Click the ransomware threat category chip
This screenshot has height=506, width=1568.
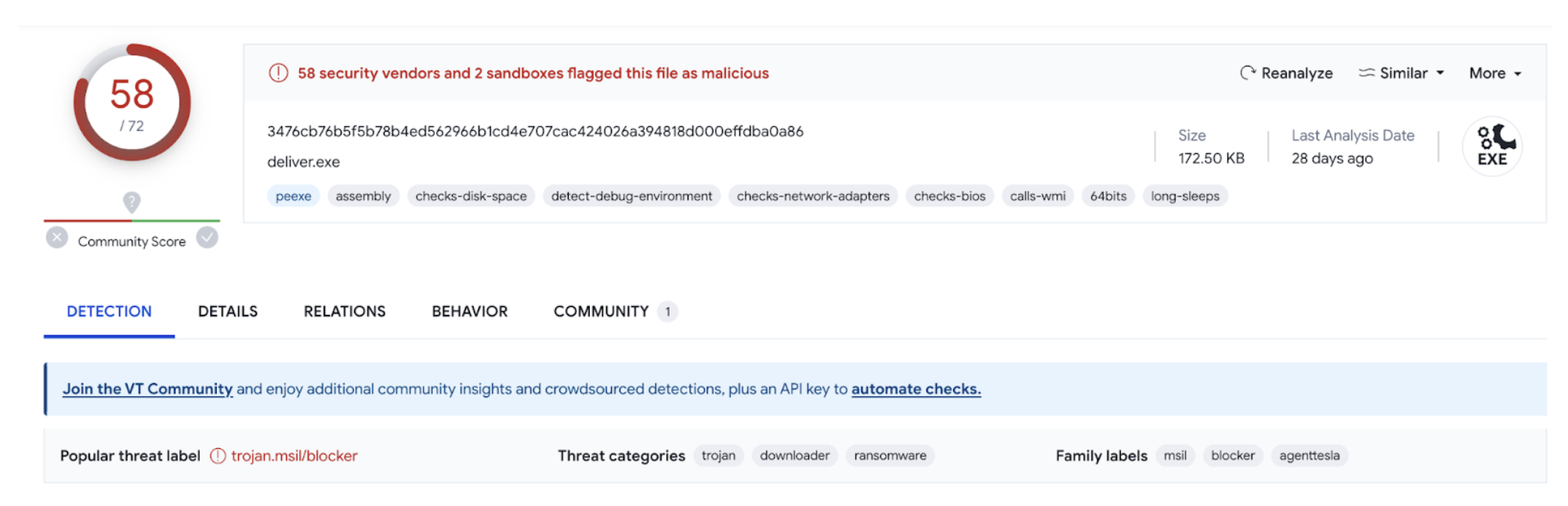pos(890,456)
